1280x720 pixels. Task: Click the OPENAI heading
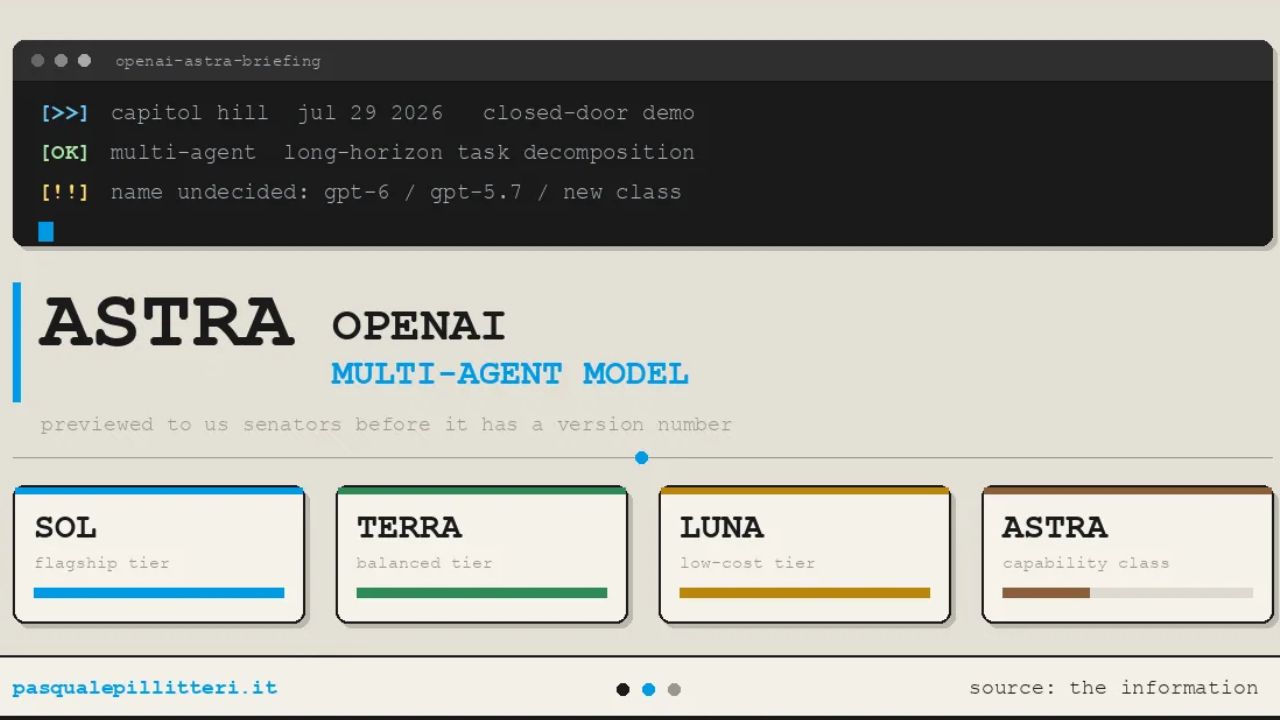[x=419, y=326]
